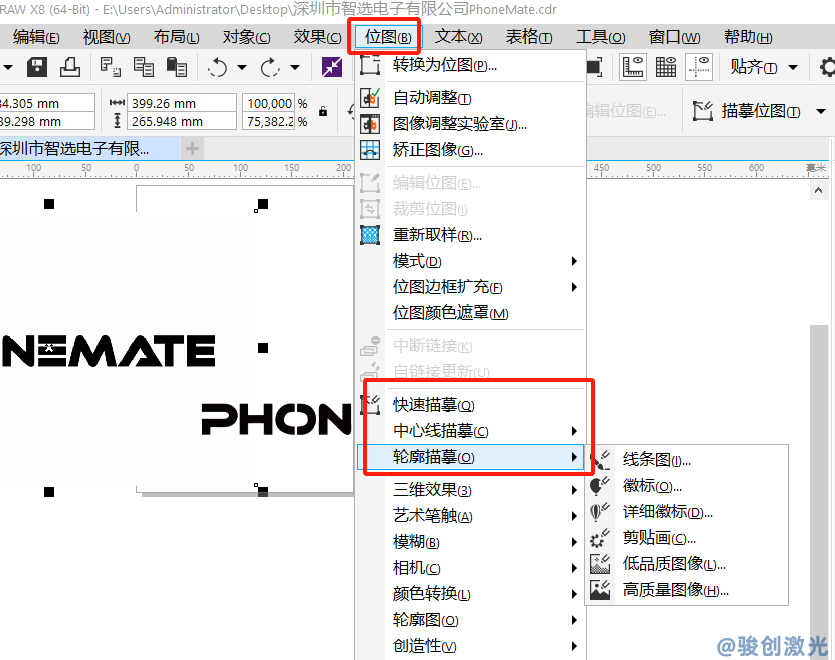Image resolution: width=835 pixels, height=660 pixels.
Task: Click the Print icon in toolbar
Action: coord(70,67)
